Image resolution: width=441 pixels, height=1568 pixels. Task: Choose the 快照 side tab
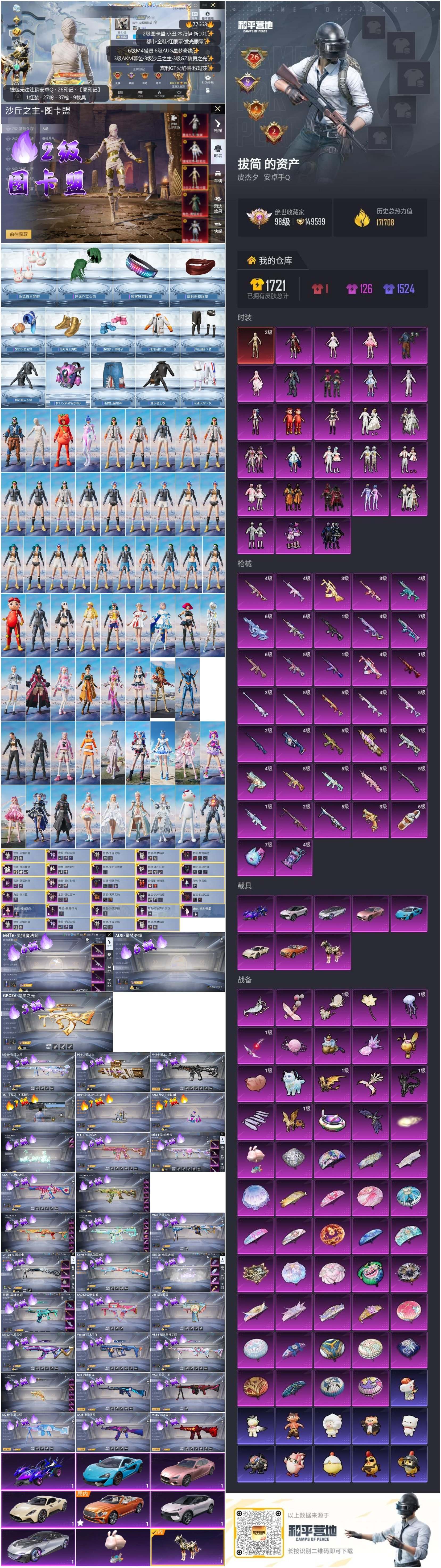[218, 227]
